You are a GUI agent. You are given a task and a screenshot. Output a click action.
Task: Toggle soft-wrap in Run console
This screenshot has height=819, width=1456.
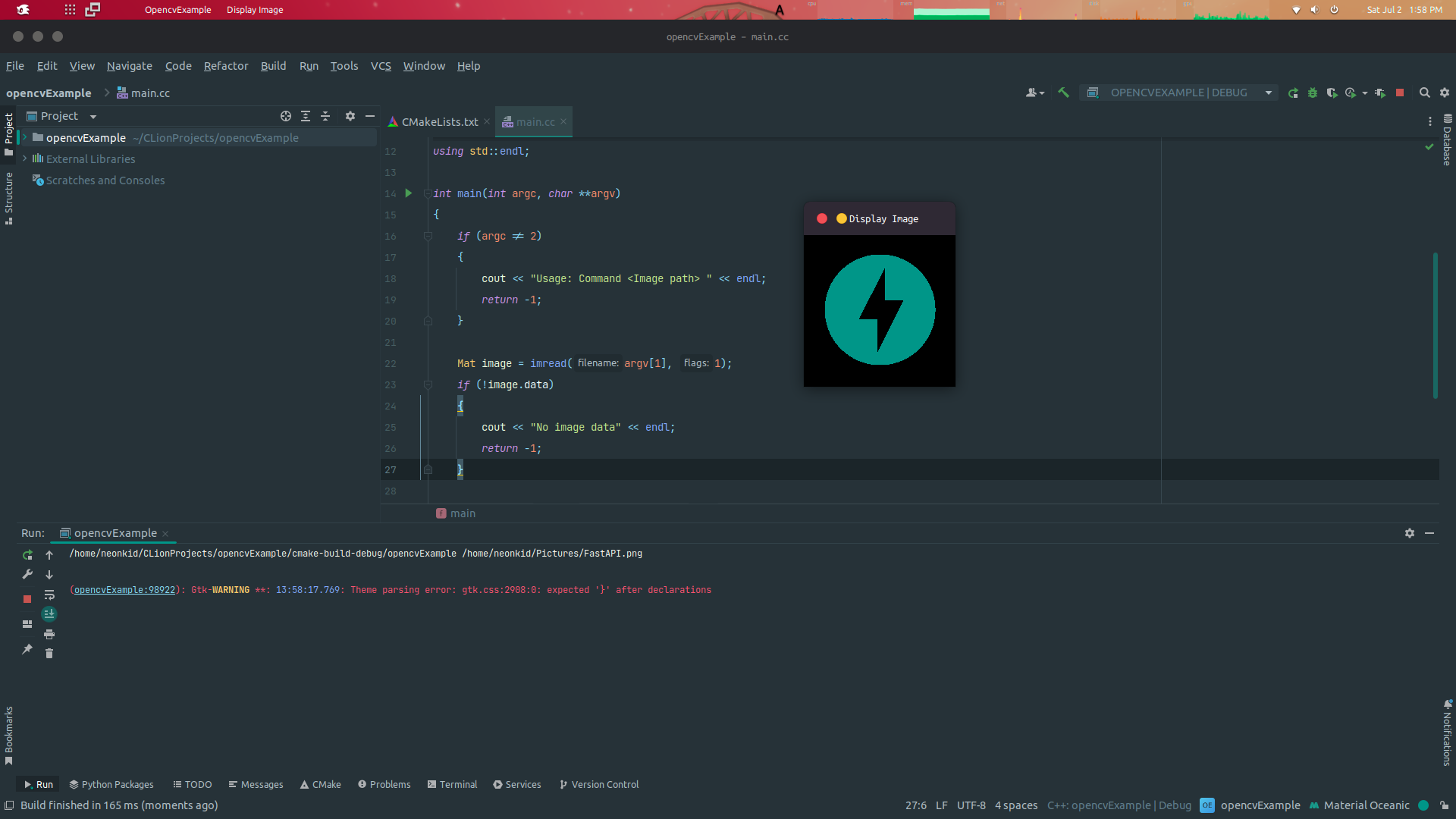click(49, 595)
